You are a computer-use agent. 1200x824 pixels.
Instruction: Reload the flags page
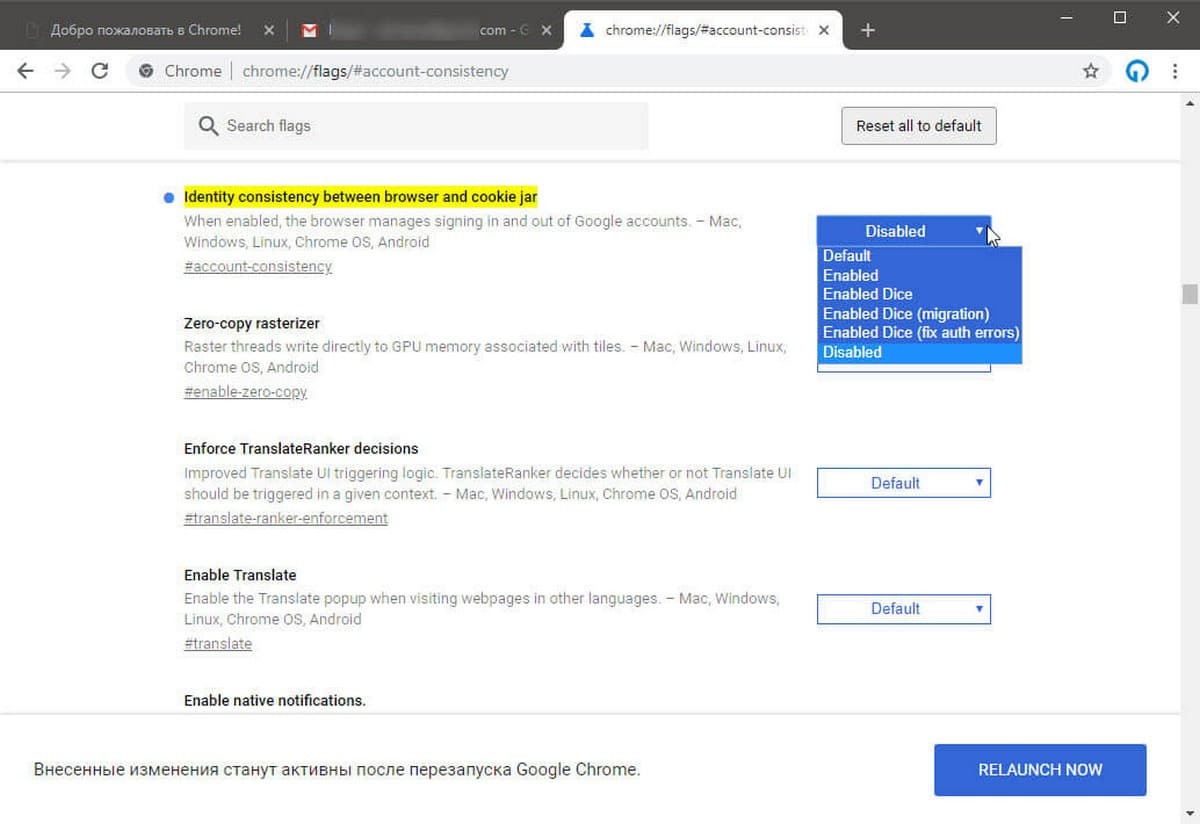click(99, 71)
